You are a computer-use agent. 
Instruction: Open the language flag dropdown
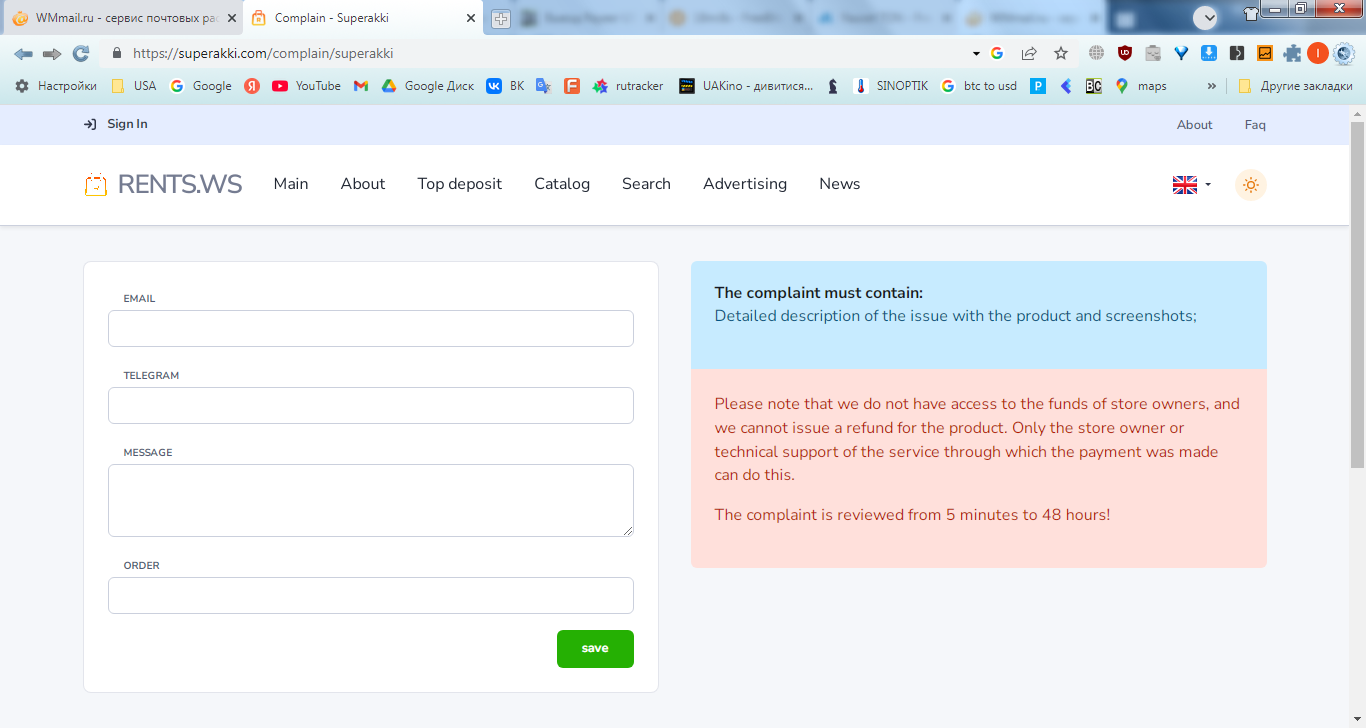coord(1192,185)
